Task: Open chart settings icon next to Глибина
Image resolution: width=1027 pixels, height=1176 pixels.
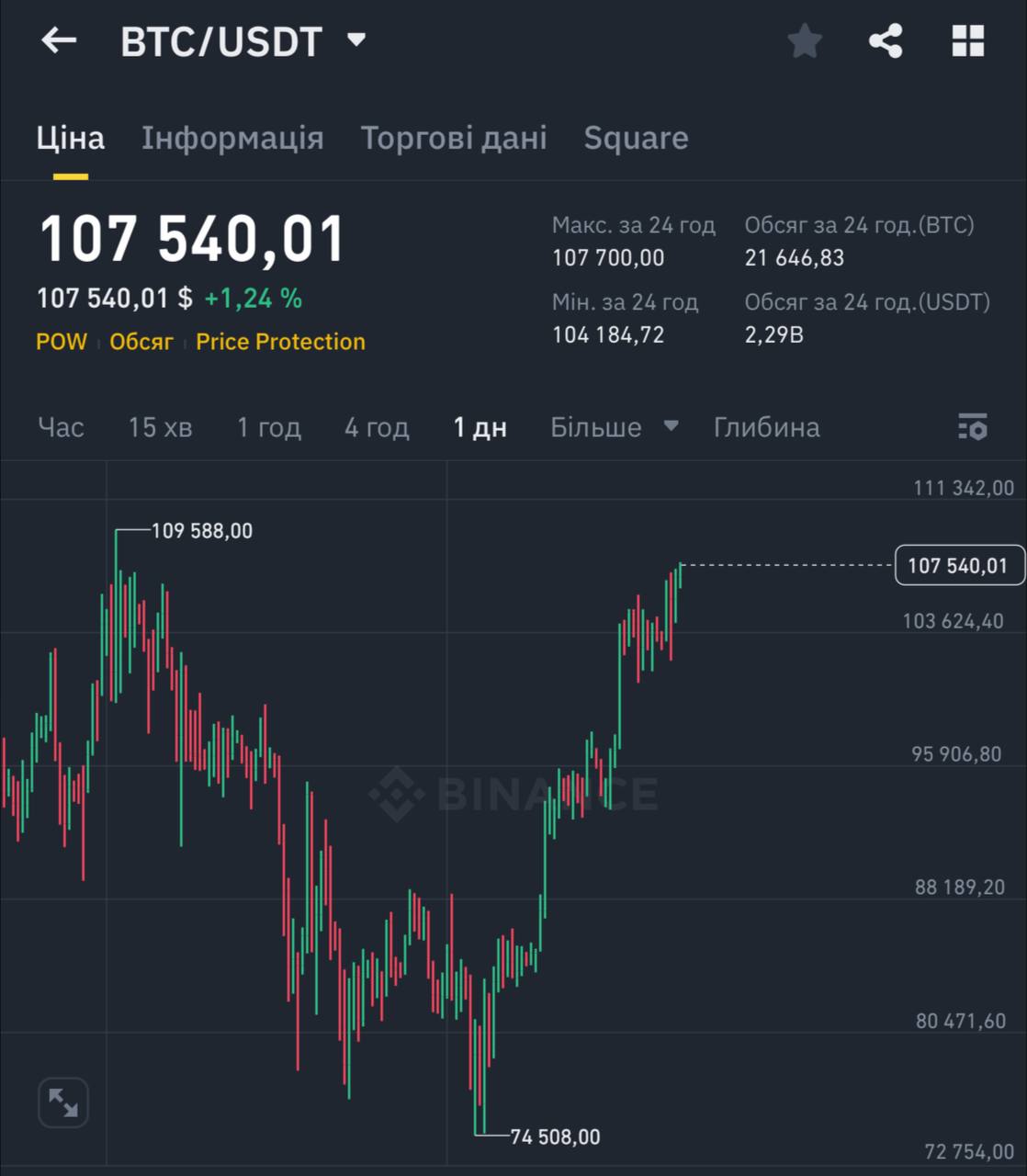Action: coord(973,427)
